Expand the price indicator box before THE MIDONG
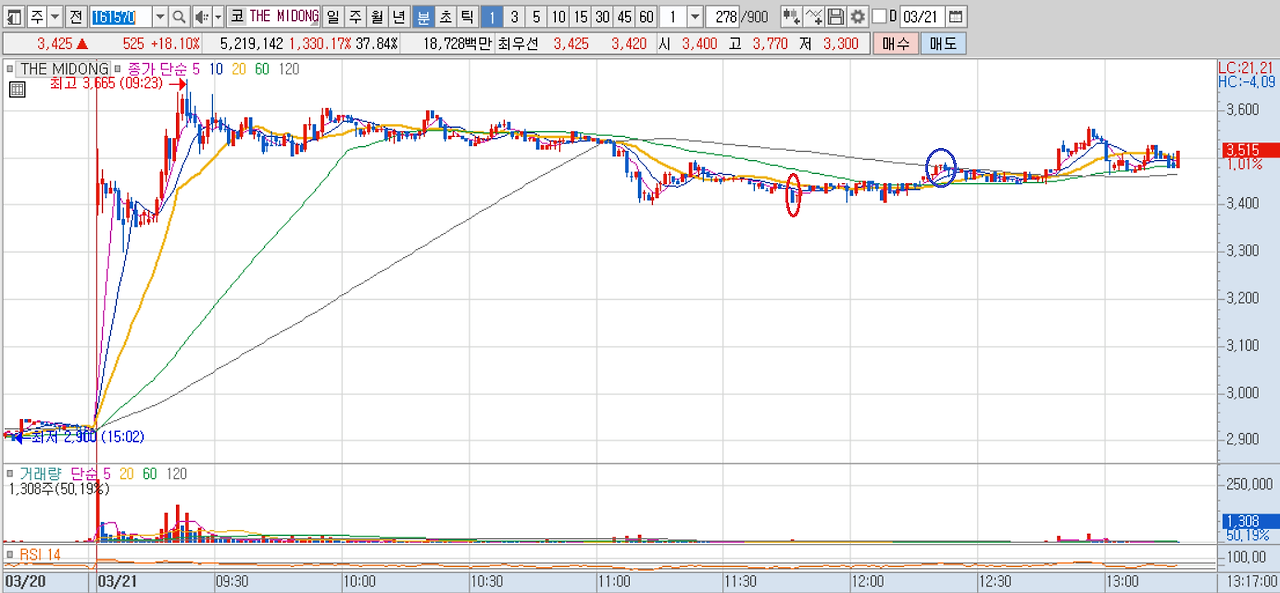 10,69
